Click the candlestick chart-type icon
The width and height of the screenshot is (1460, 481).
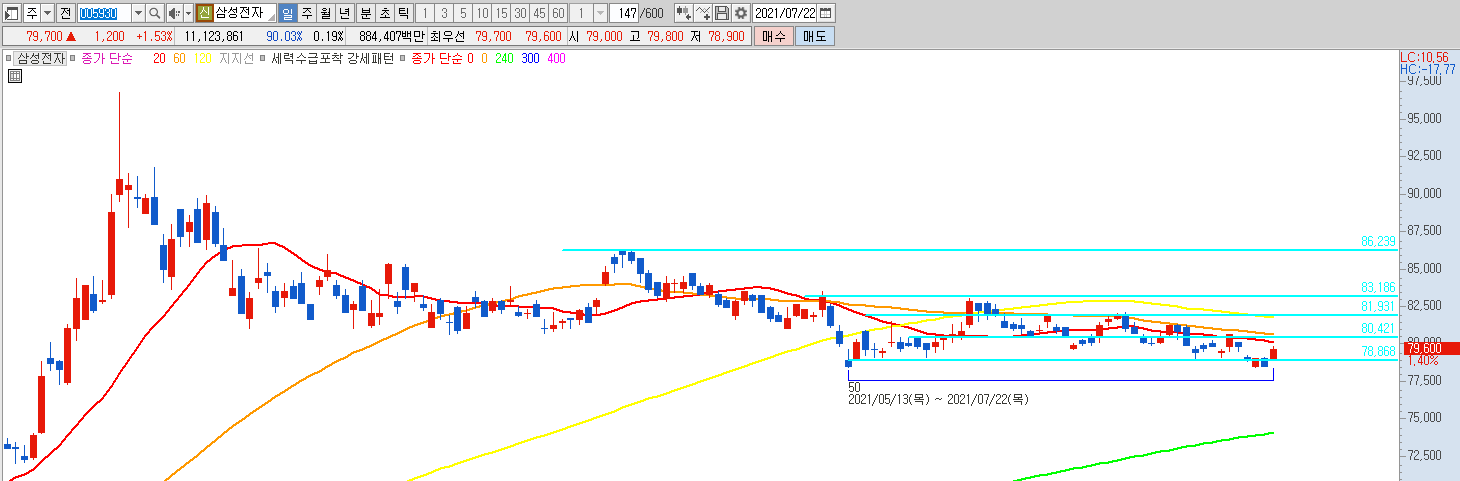pos(684,13)
